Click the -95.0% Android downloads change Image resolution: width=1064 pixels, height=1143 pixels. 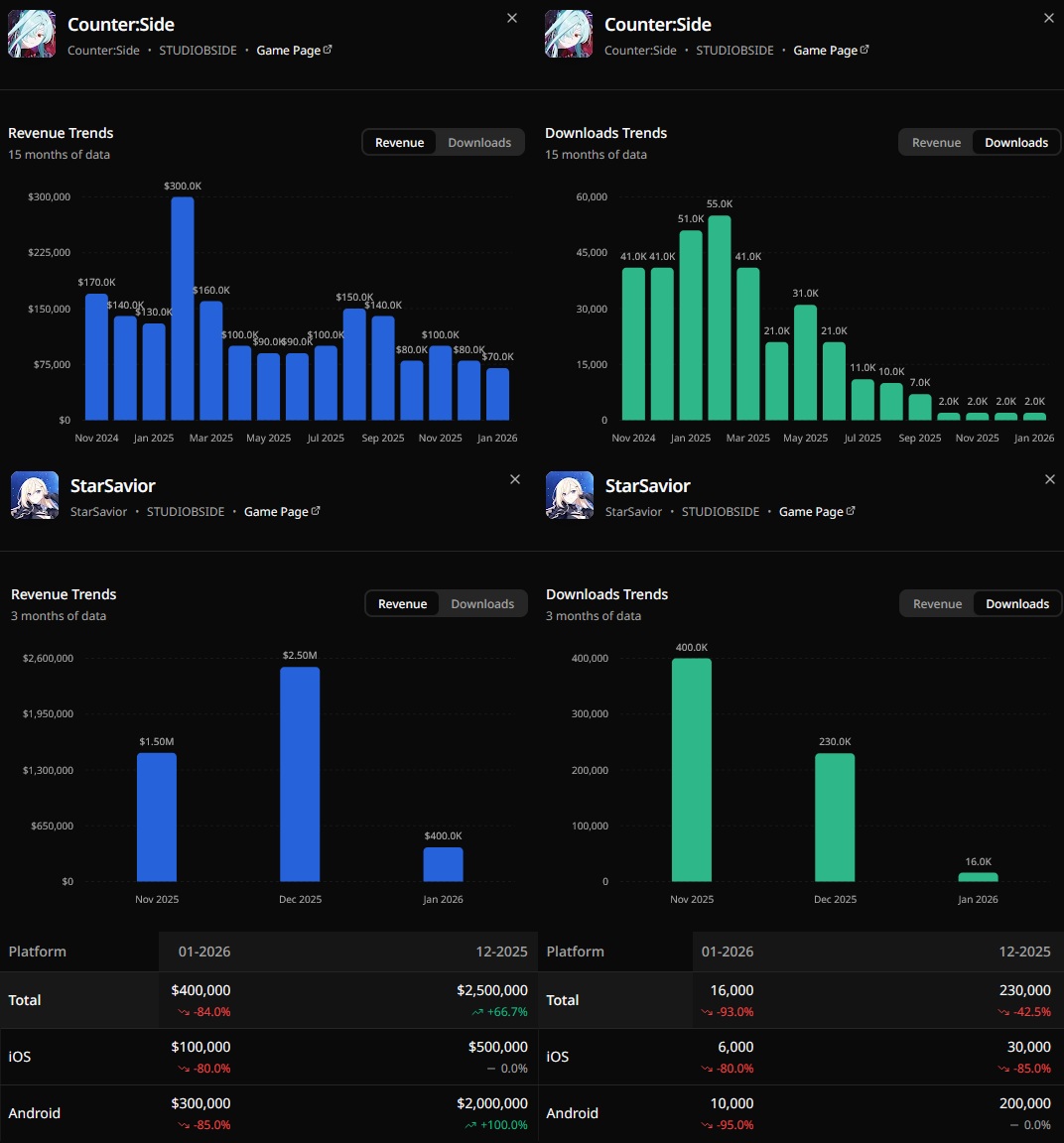728,1125
